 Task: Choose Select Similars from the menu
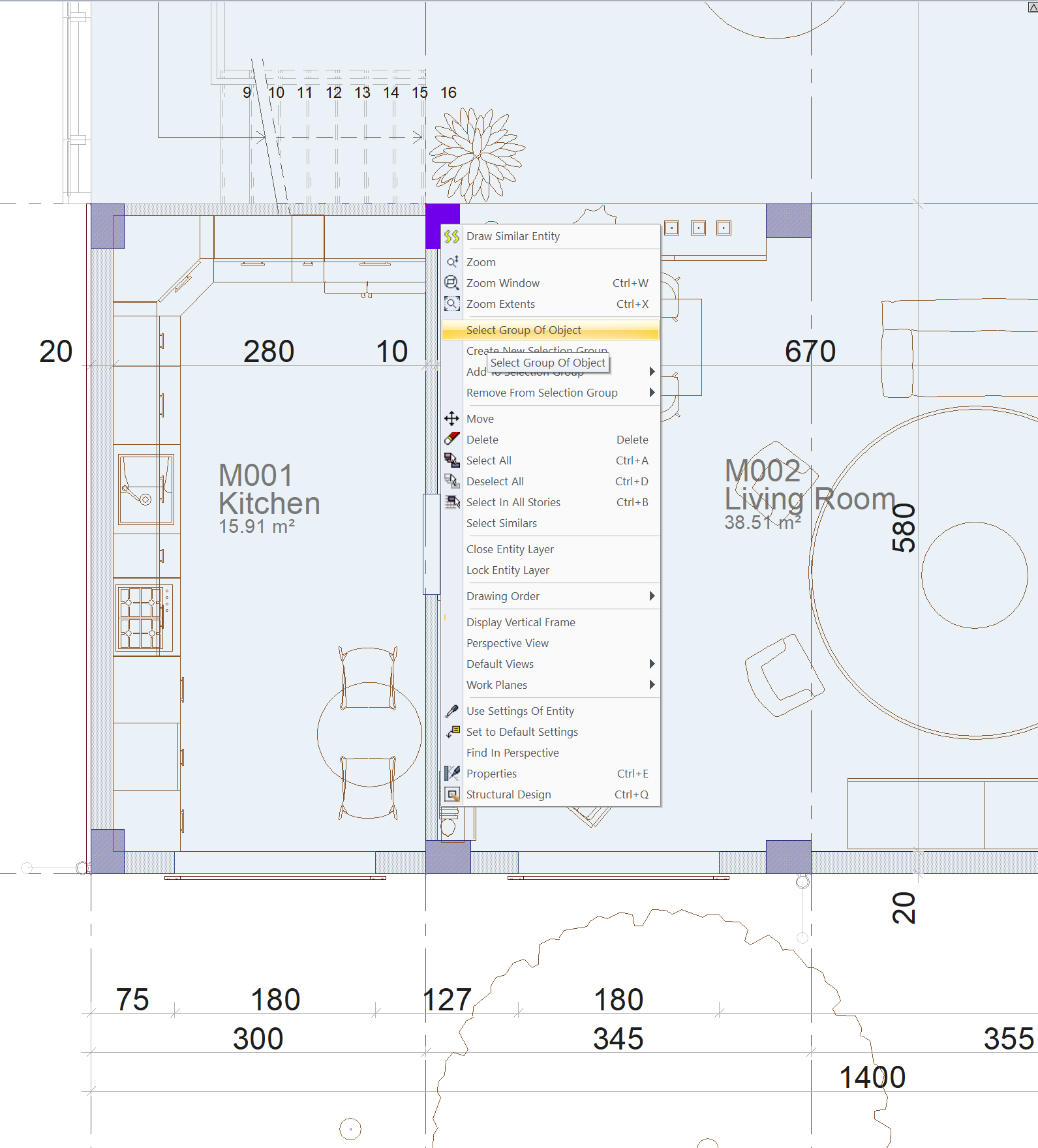coord(551,523)
